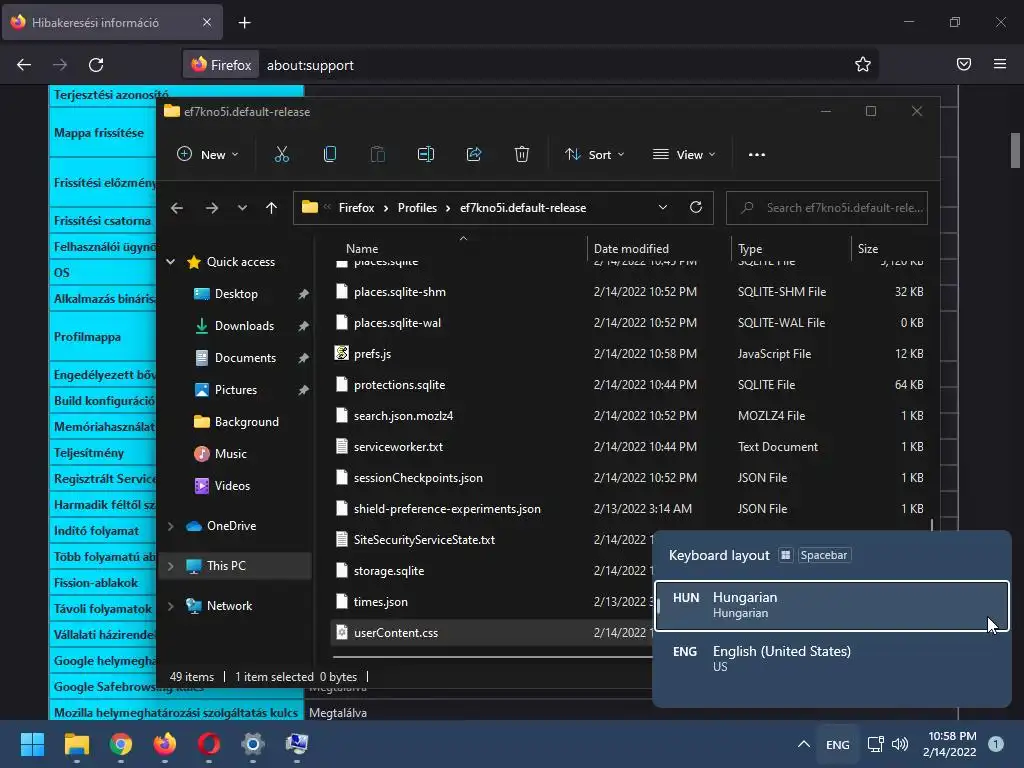
Task: Open the Background folder in sidebar
Action: pyautogui.click(x=246, y=422)
